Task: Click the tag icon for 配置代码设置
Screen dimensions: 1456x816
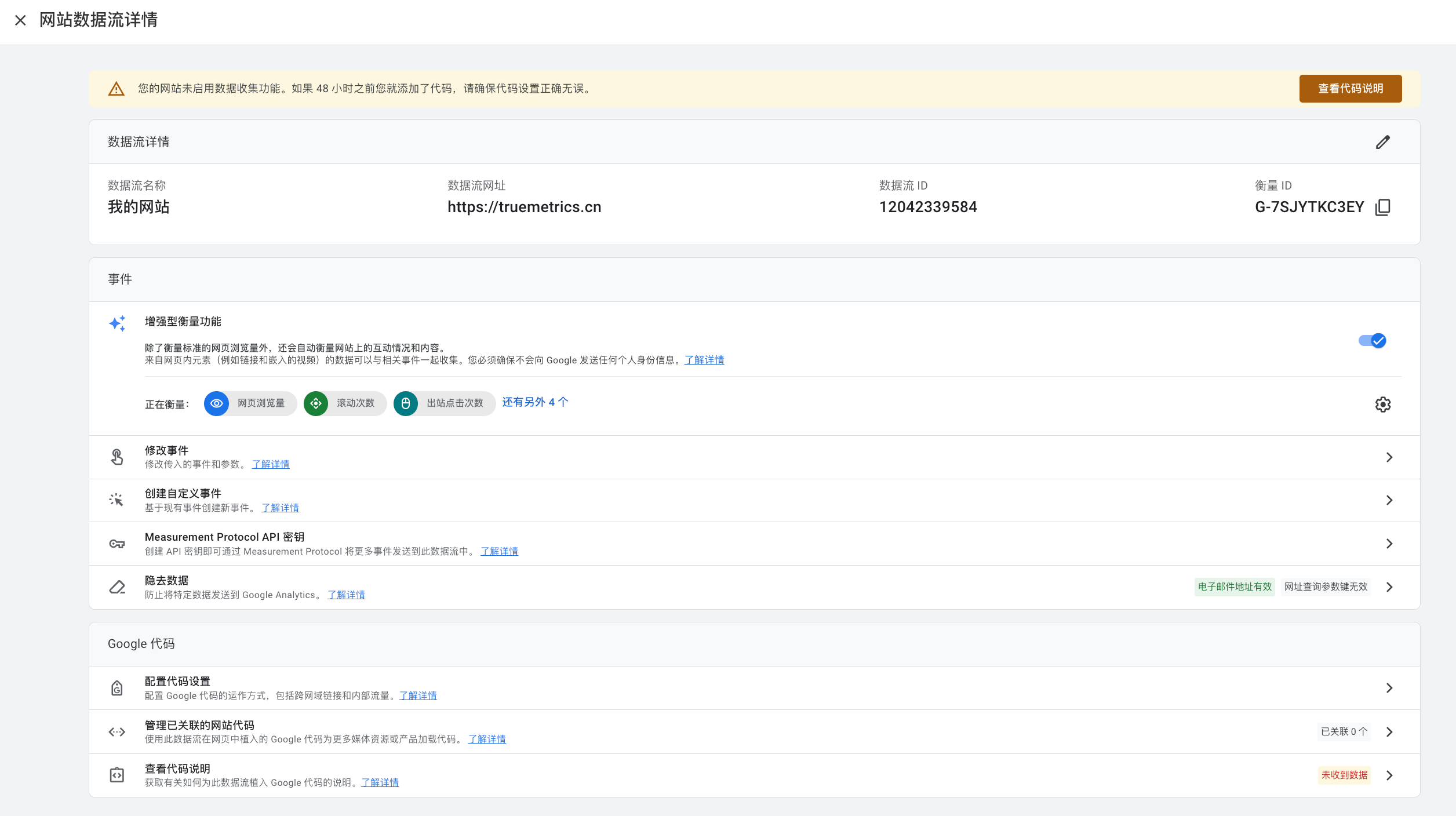Action: (117, 688)
